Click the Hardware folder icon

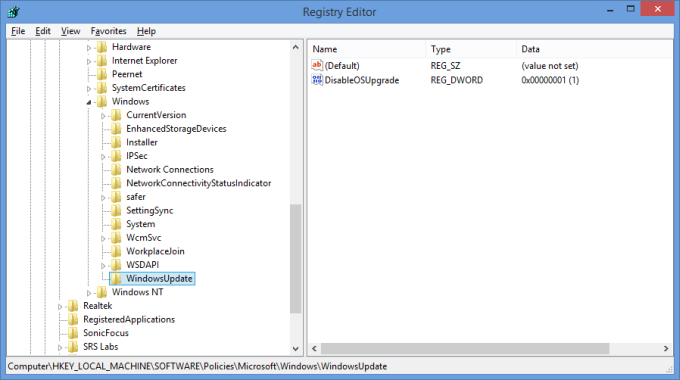pos(102,47)
